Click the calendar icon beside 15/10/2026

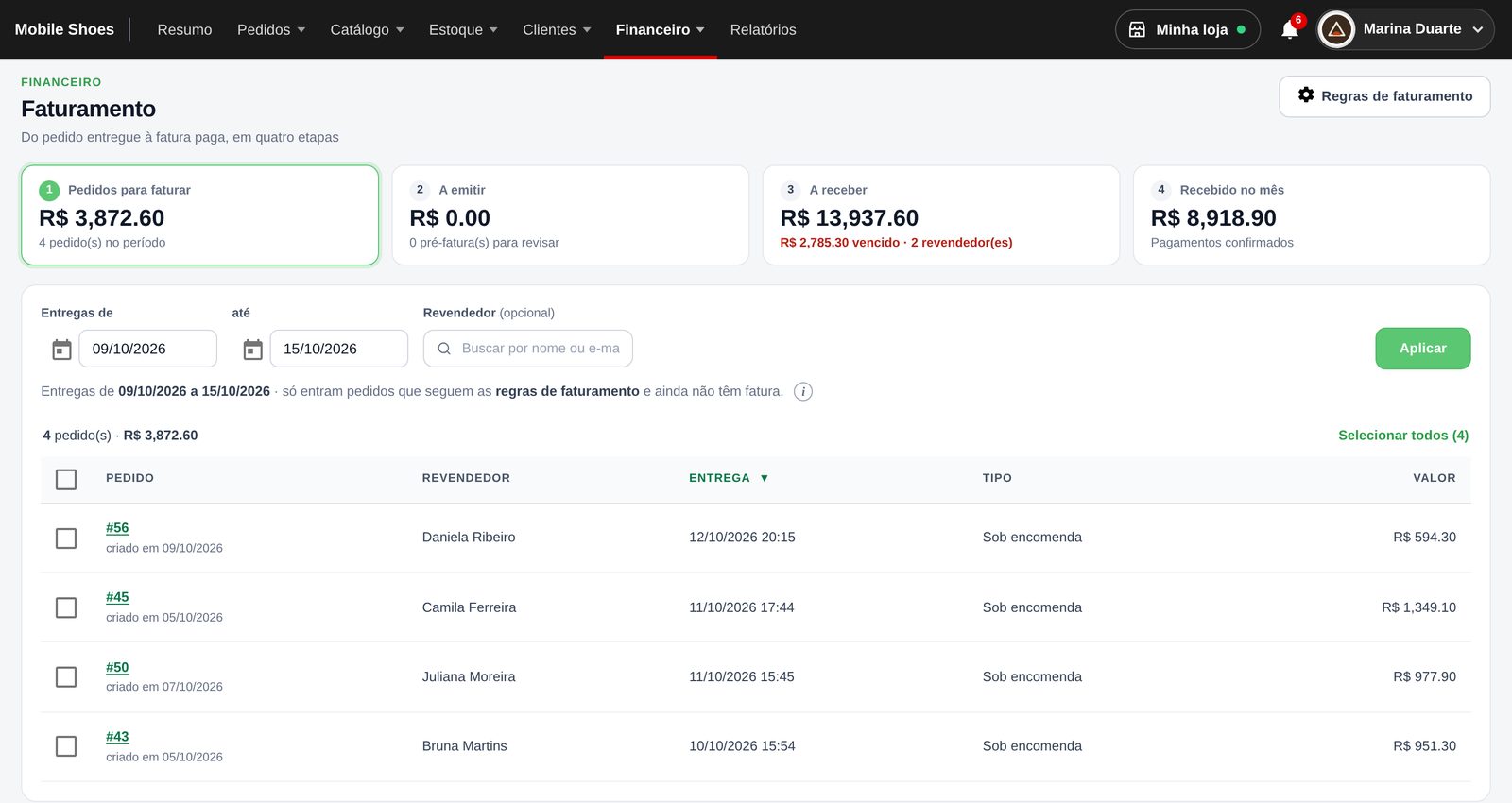pyautogui.click(x=252, y=350)
